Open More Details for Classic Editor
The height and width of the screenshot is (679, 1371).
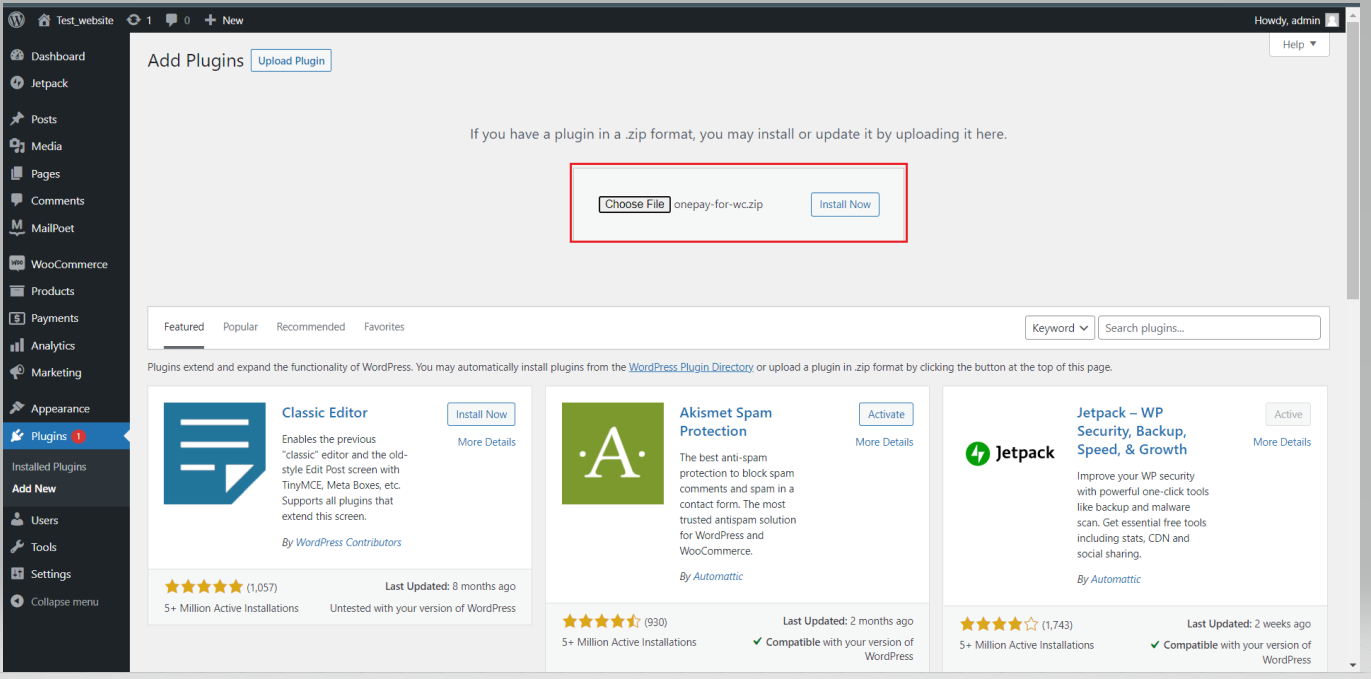click(487, 442)
